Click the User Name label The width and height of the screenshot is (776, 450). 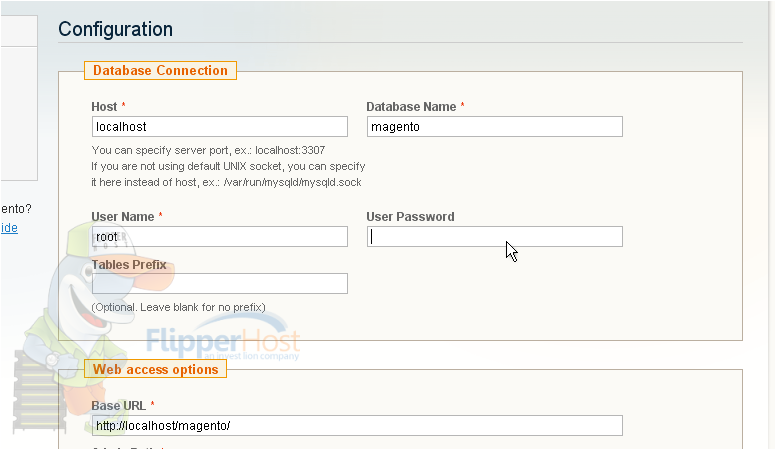pyautogui.click(x=123, y=217)
